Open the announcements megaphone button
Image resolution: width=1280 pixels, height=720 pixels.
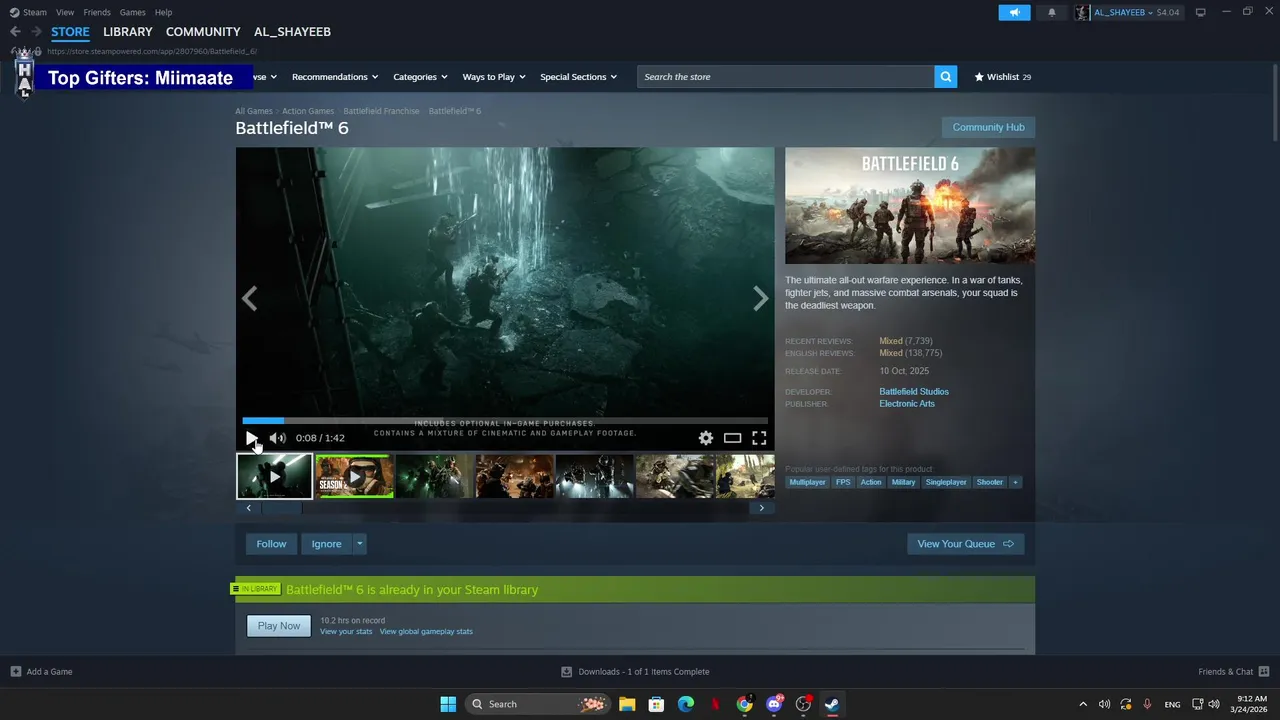point(1014,12)
